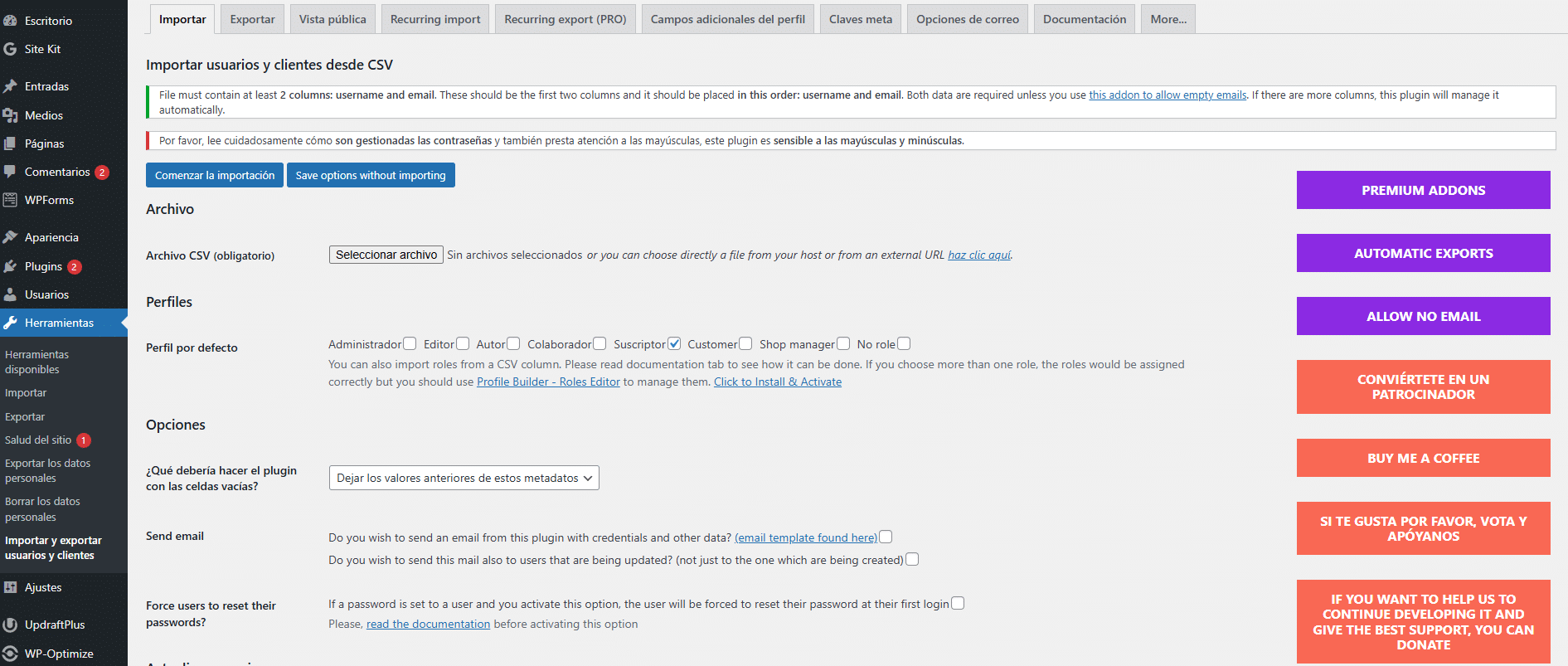Open the More... tab menu

coord(1168,19)
